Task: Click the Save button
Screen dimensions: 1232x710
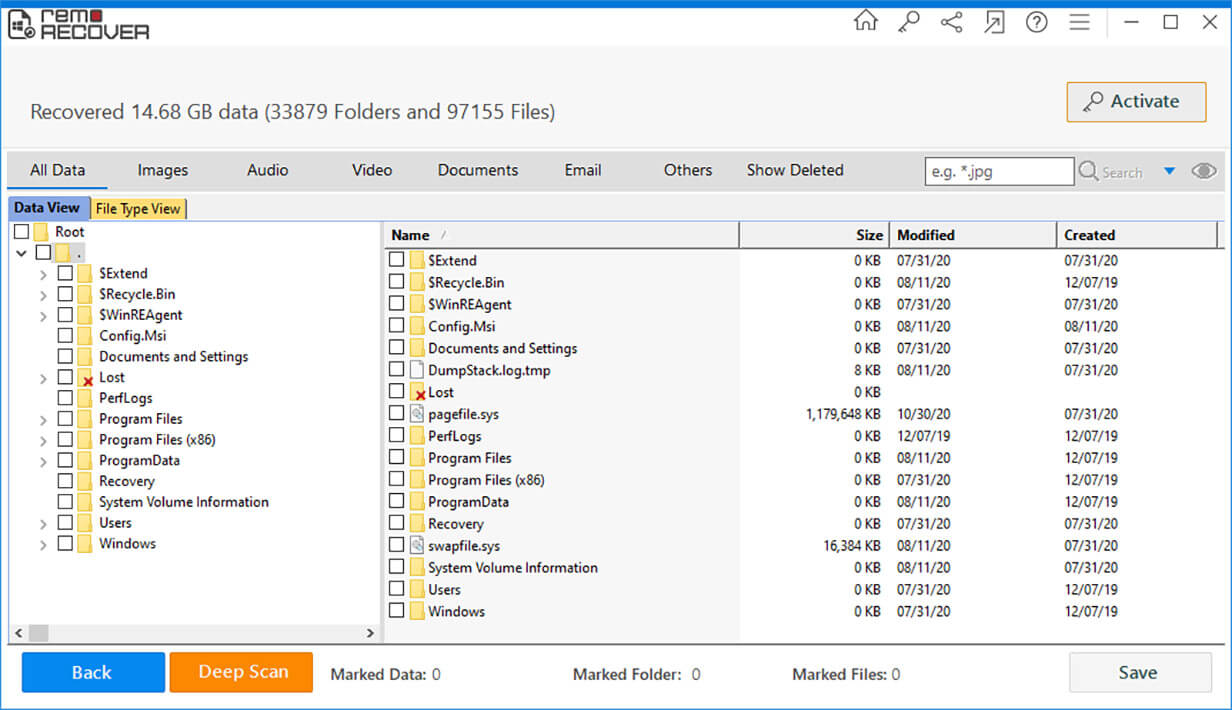Action: click(1140, 673)
